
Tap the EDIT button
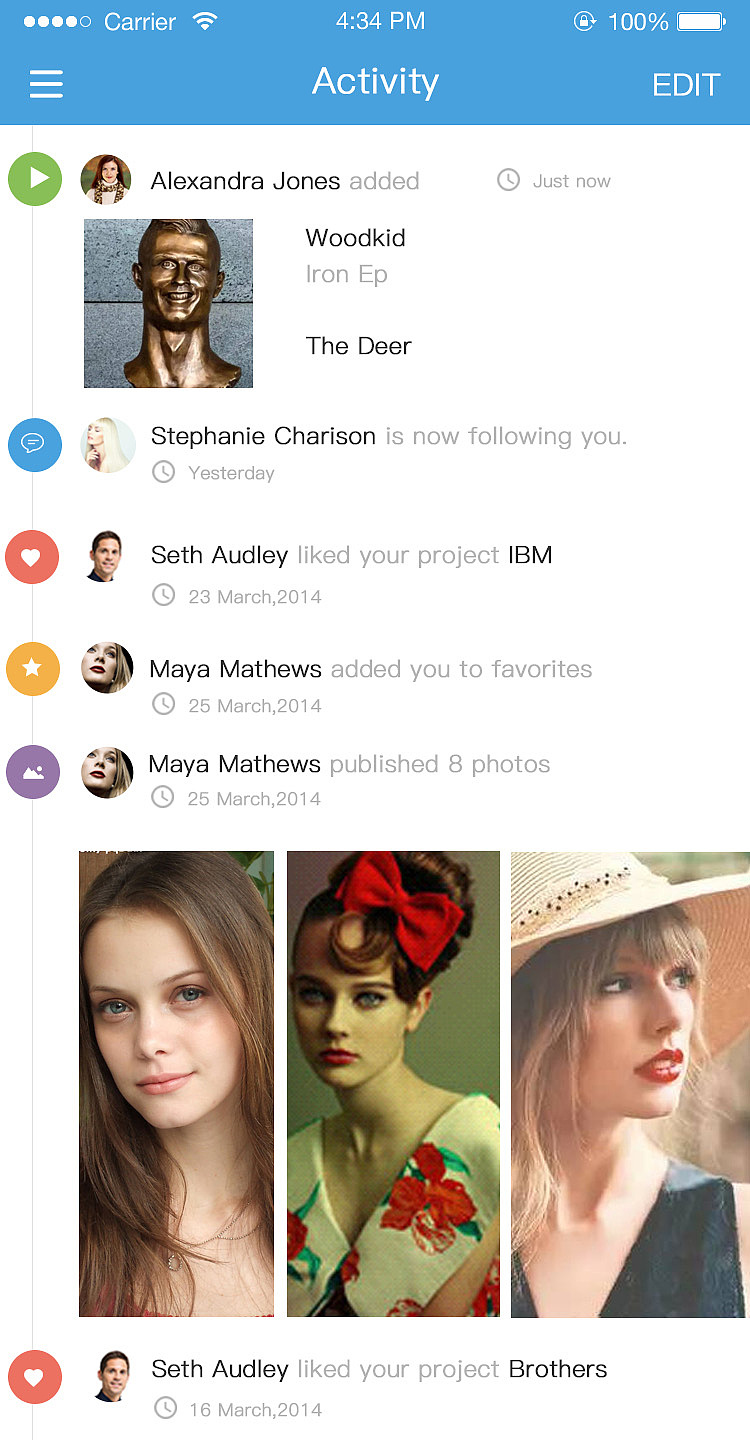pos(685,85)
